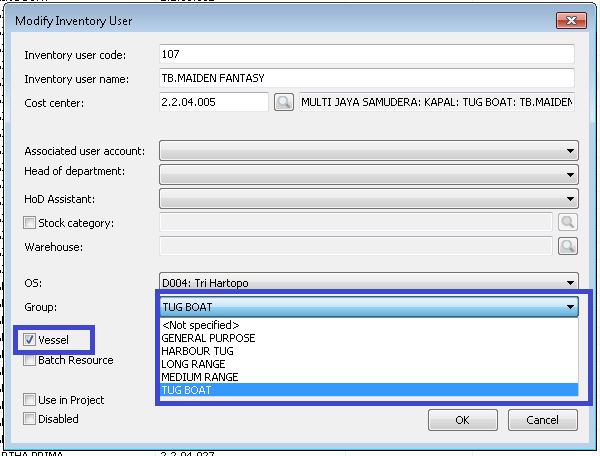The image size is (600, 456).
Task: Pick GENERAL PURPOSE from the Group options
Action: click(208, 338)
